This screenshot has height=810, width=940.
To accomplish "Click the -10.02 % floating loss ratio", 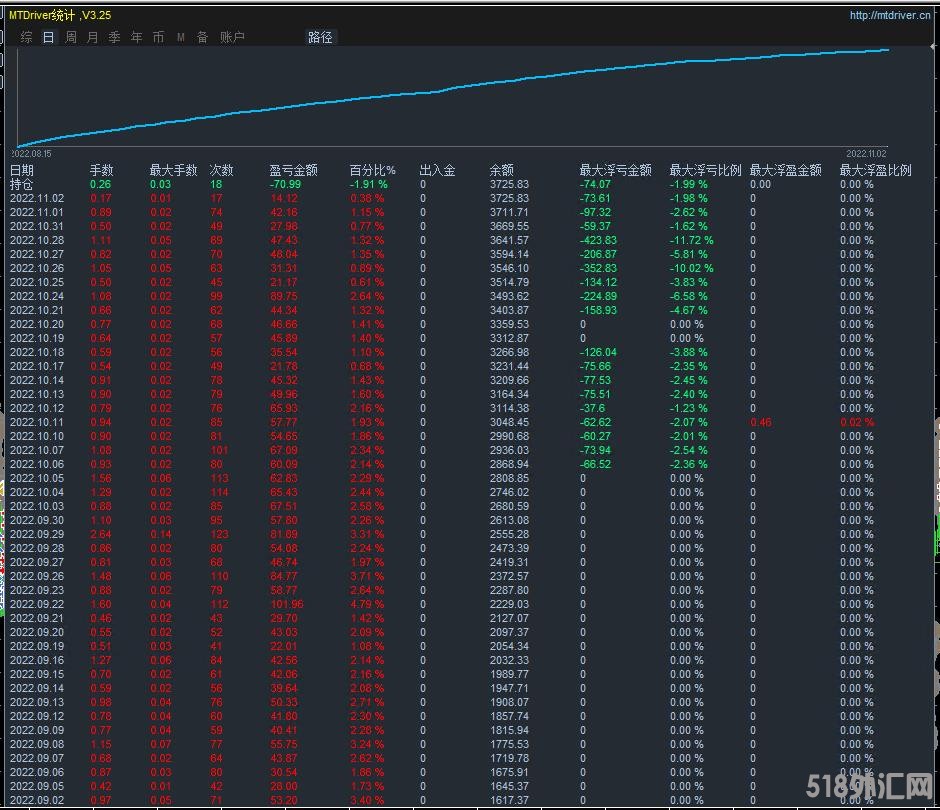I will coord(692,269).
